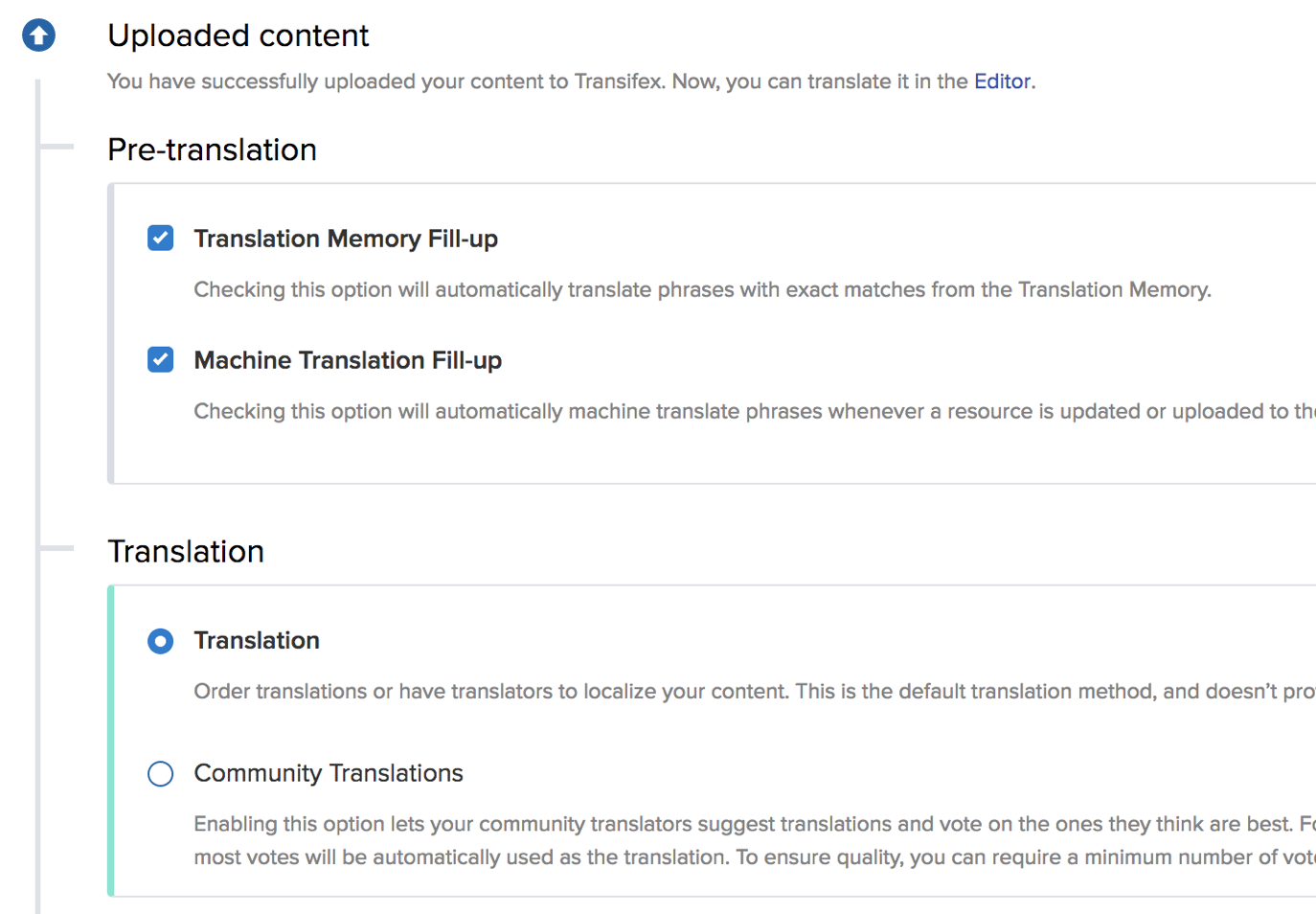Click the Translation timeline marker
This screenshot has height=914, width=1316.
pos(57,548)
